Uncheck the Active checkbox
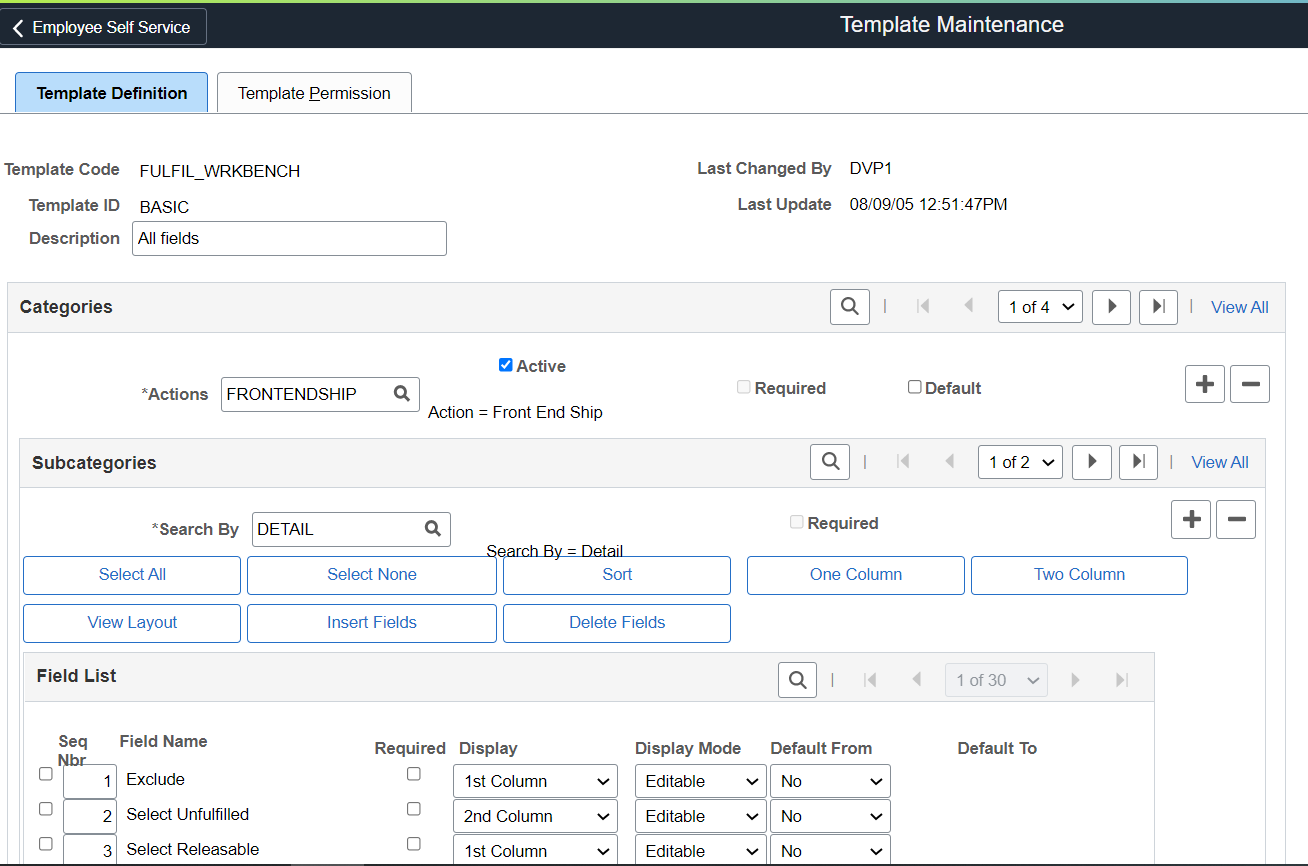The width and height of the screenshot is (1308, 866). click(x=505, y=365)
